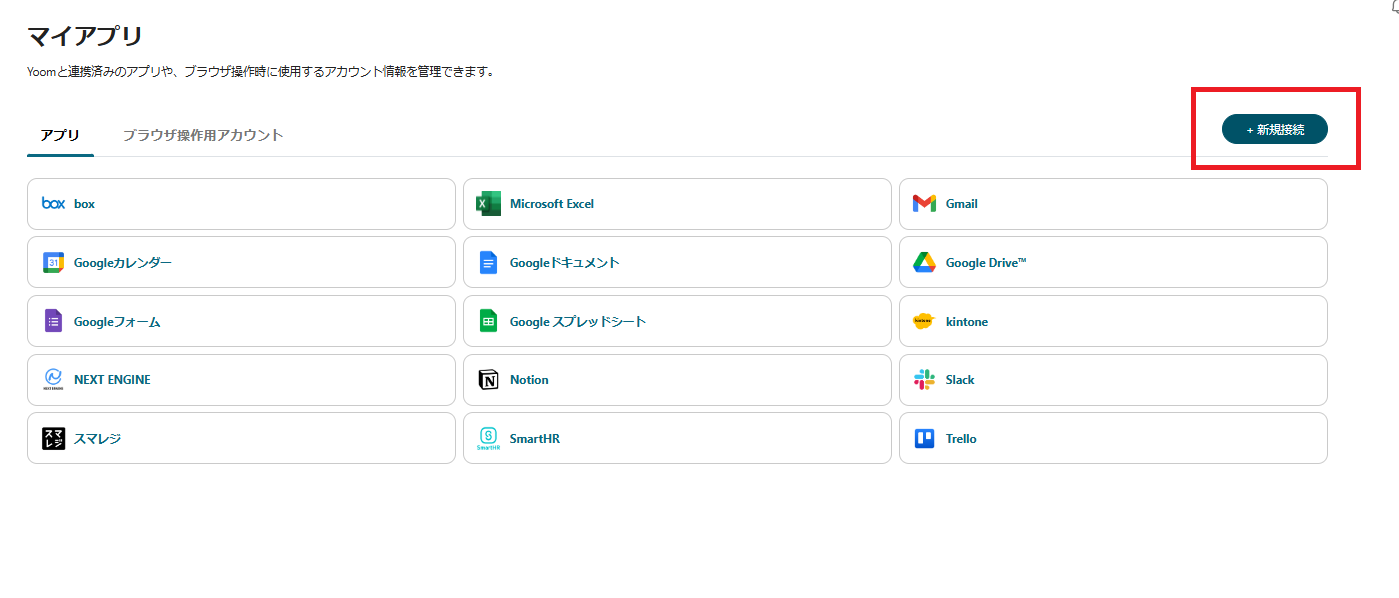Image resolution: width=1399 pixels, height=598 pixels.
Task: Select the スマレジ label text
Action: [x=98, y=439]
